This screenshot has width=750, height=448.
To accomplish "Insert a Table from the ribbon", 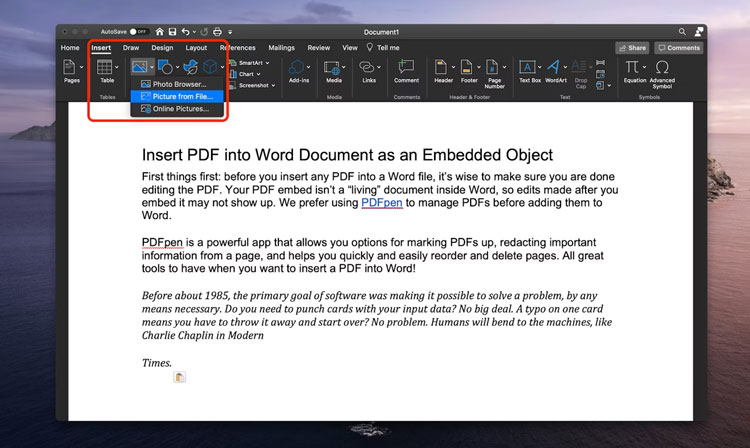I will (106, 71).
